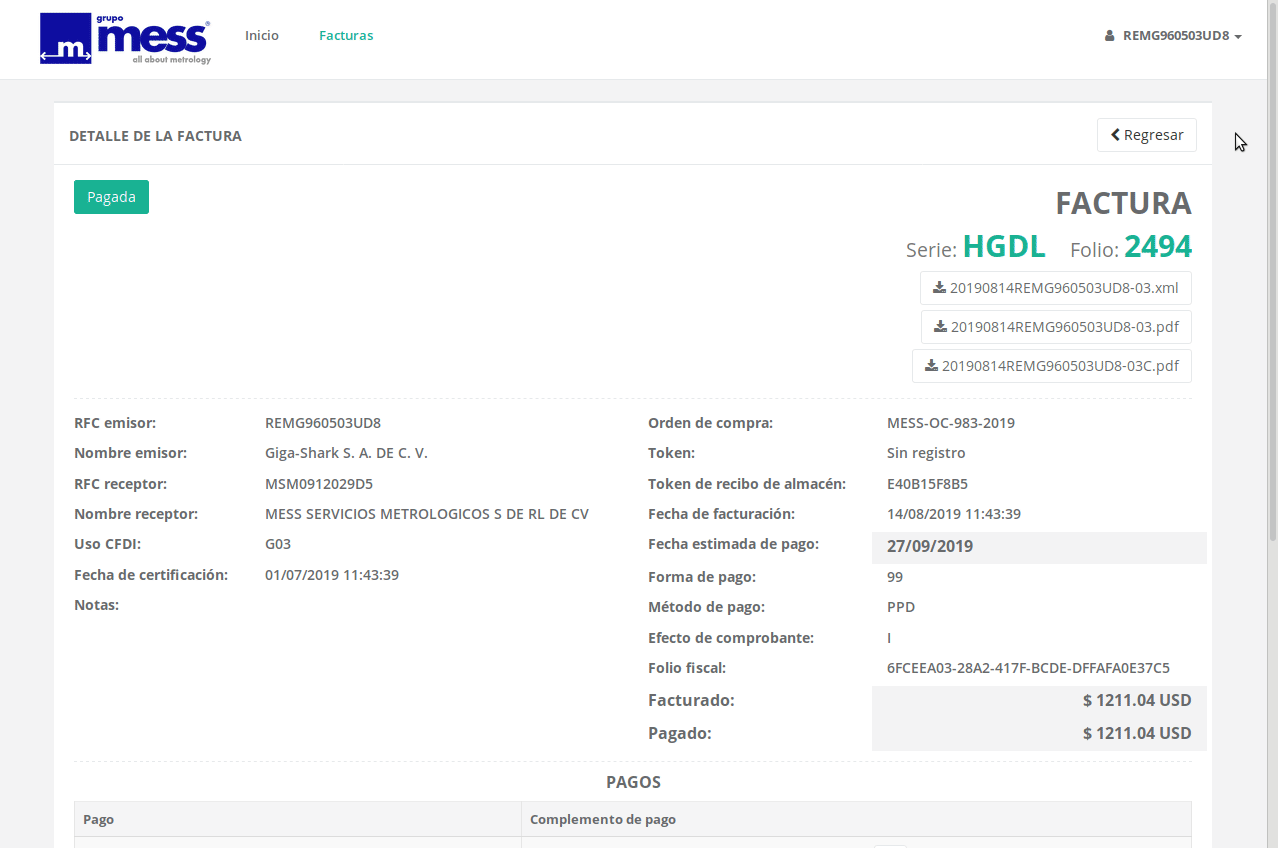Select Token value Sin registro
Viewport: 1278px width, 848px height.
(x=926, y=453)
